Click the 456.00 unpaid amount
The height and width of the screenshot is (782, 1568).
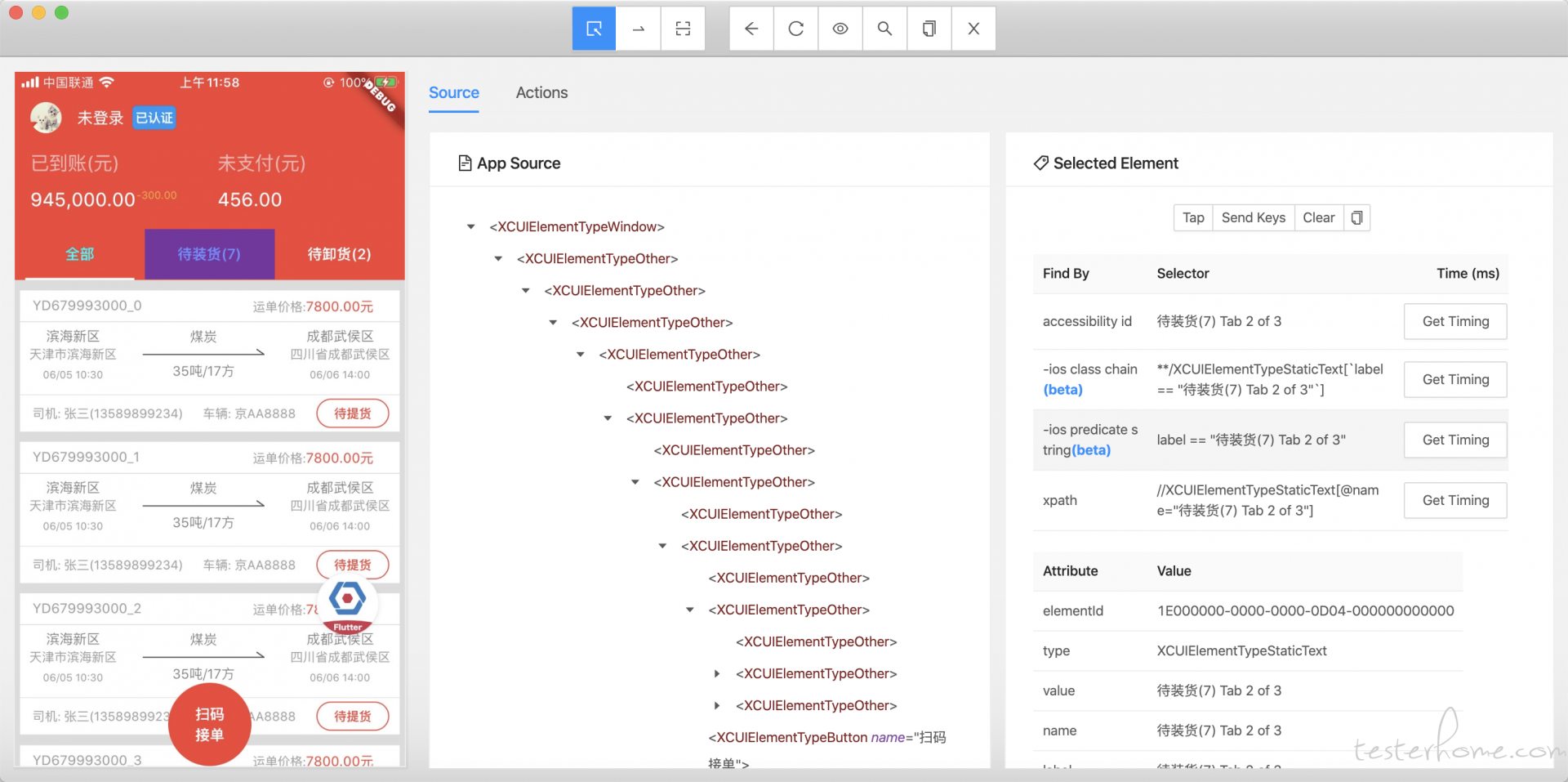tap(250, 199)
